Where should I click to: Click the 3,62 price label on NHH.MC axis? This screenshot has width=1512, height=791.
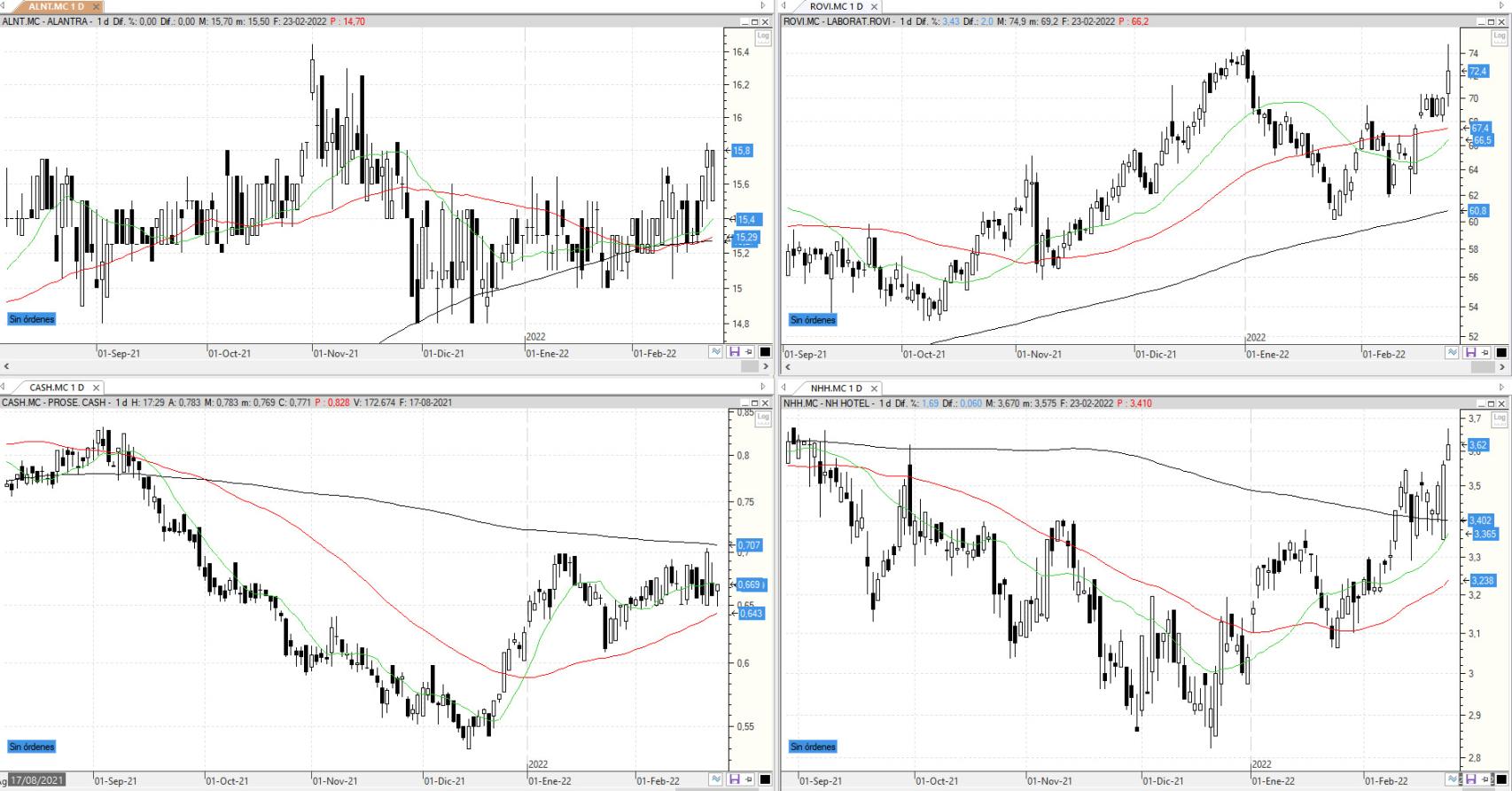click(1478, 445)
